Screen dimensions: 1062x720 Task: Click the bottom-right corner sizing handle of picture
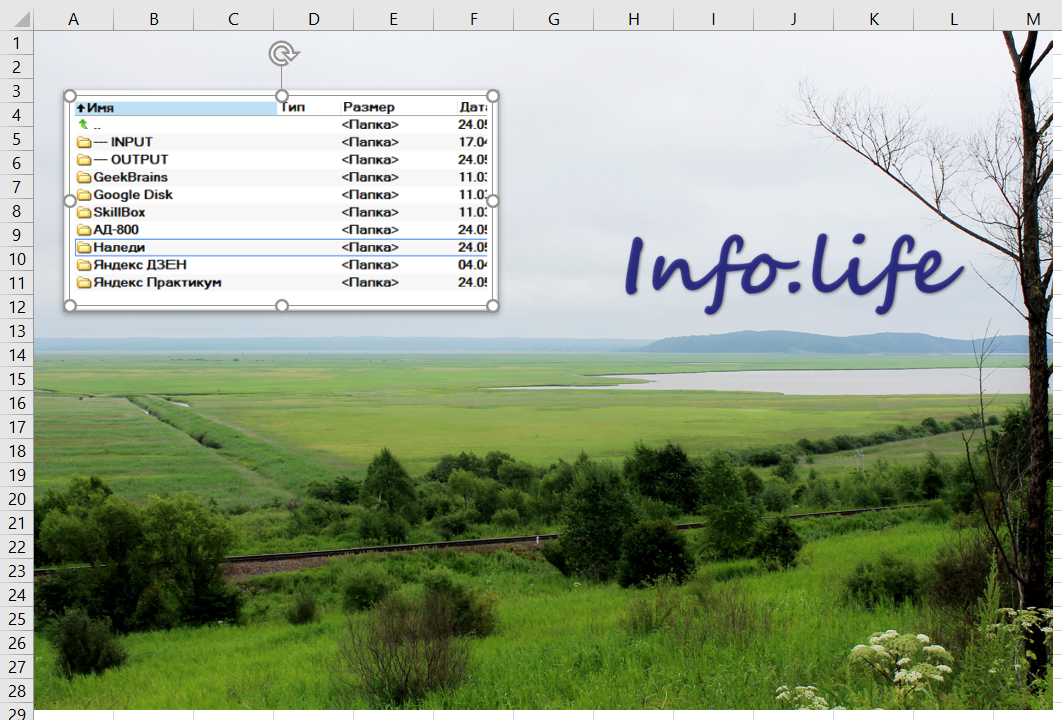pyautogui.click(x=493, y=305)
